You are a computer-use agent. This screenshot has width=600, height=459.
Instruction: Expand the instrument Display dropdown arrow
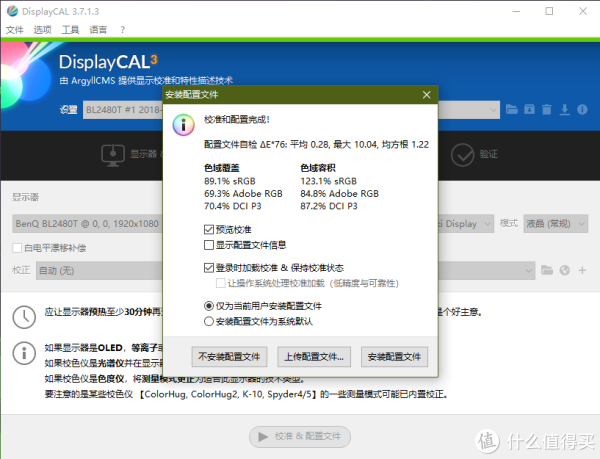coord(487,224)
